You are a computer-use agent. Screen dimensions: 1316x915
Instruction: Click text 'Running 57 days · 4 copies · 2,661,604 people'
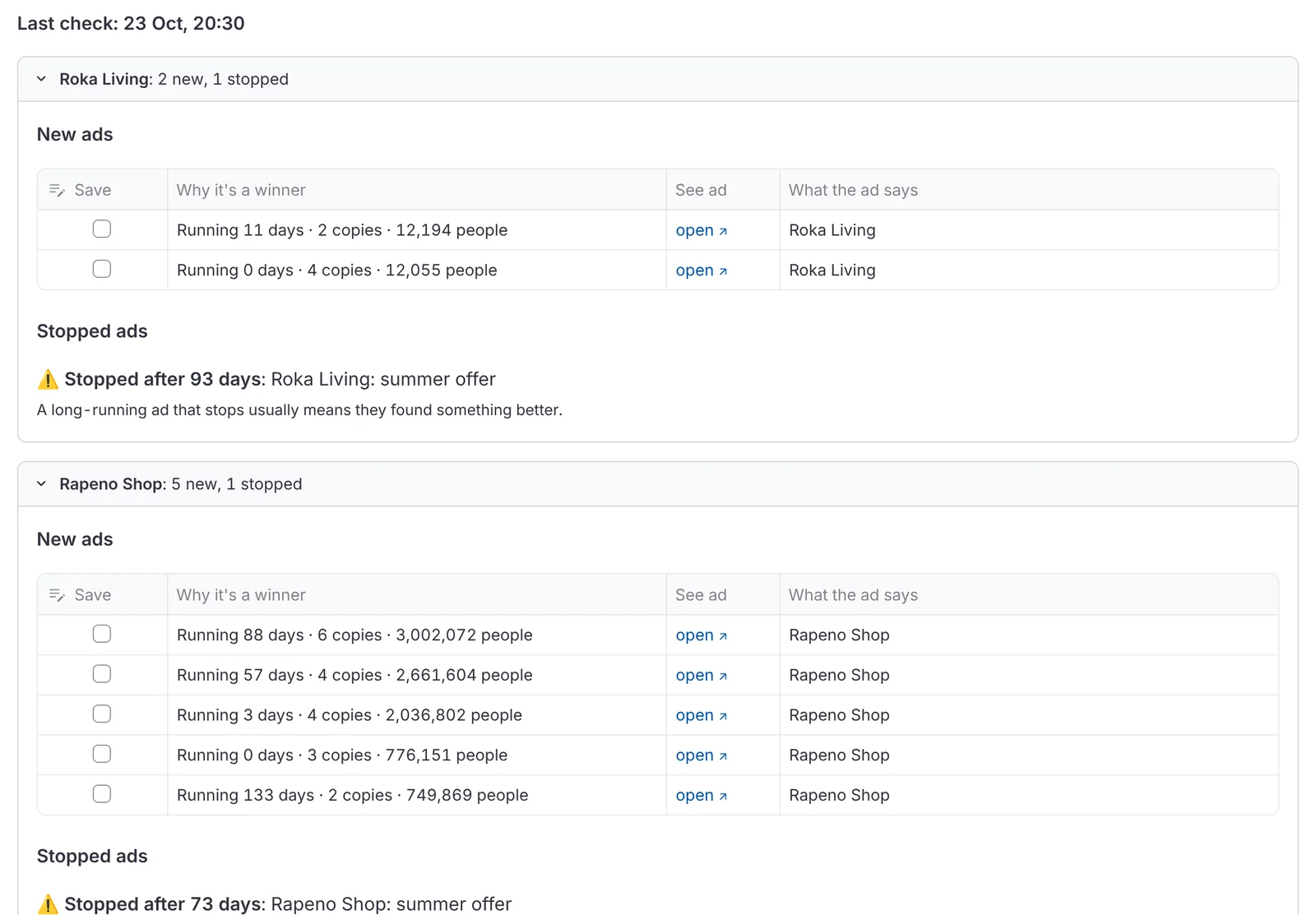[x=354, y=675]
